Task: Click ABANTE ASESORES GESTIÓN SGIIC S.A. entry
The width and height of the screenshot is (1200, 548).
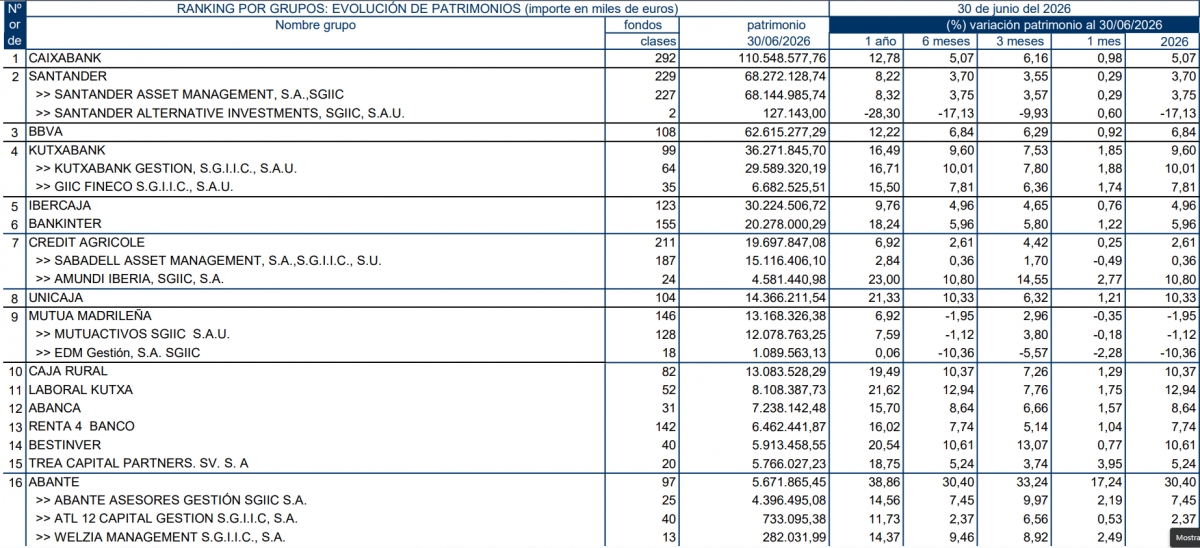Action: (x=171, y=500)
